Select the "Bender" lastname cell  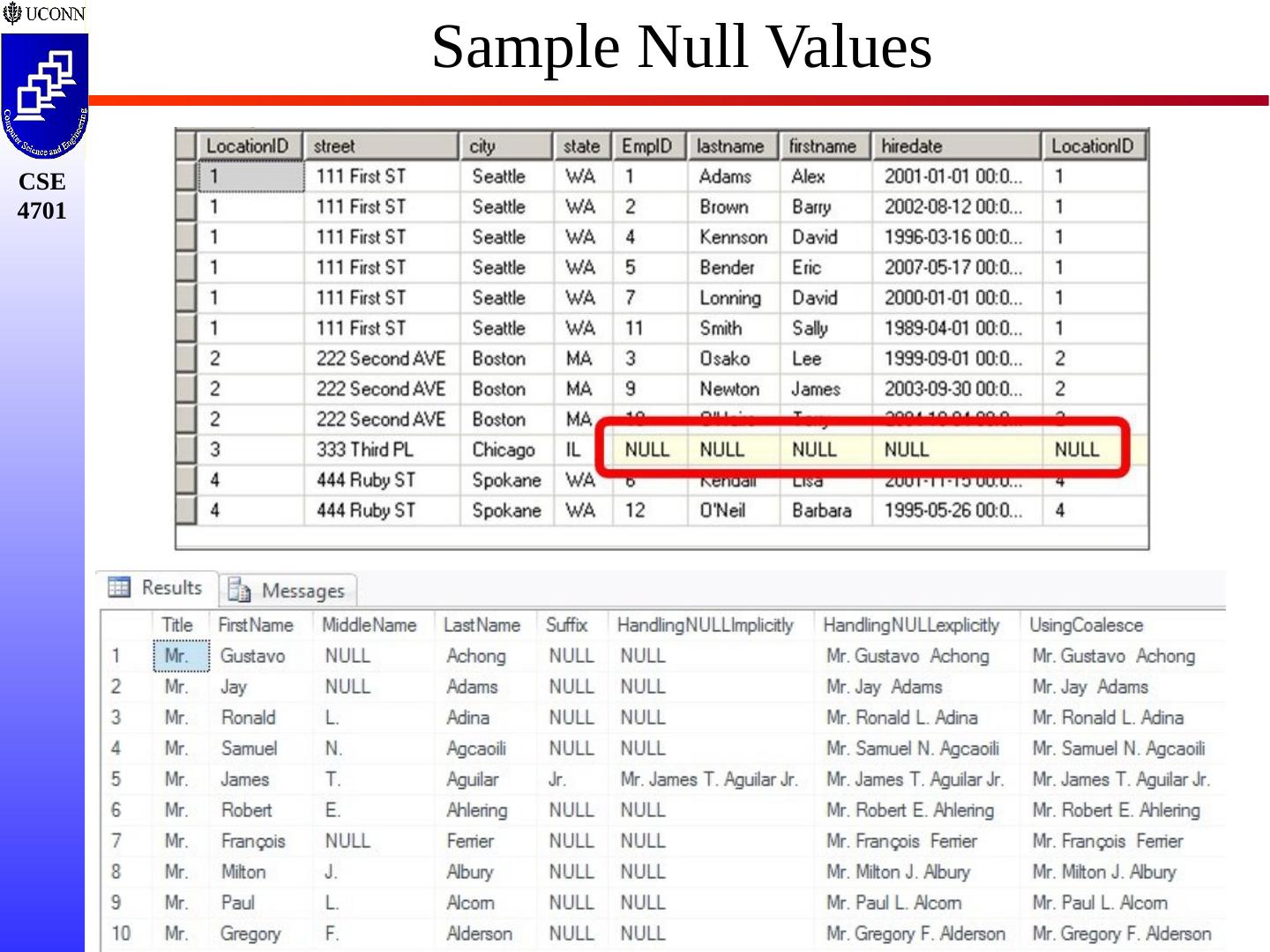733,268
